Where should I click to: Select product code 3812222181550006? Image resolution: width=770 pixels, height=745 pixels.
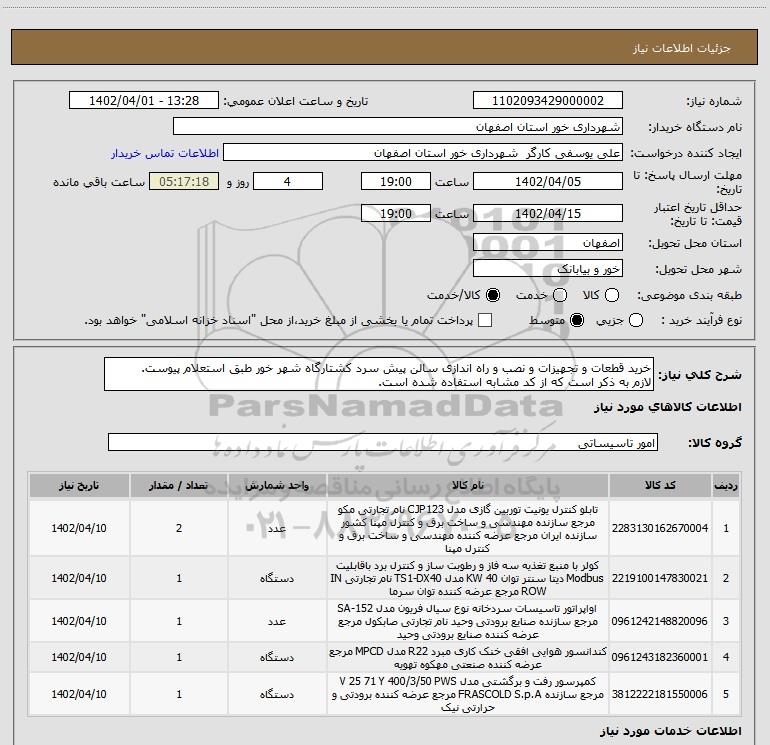tap(660, 694)
